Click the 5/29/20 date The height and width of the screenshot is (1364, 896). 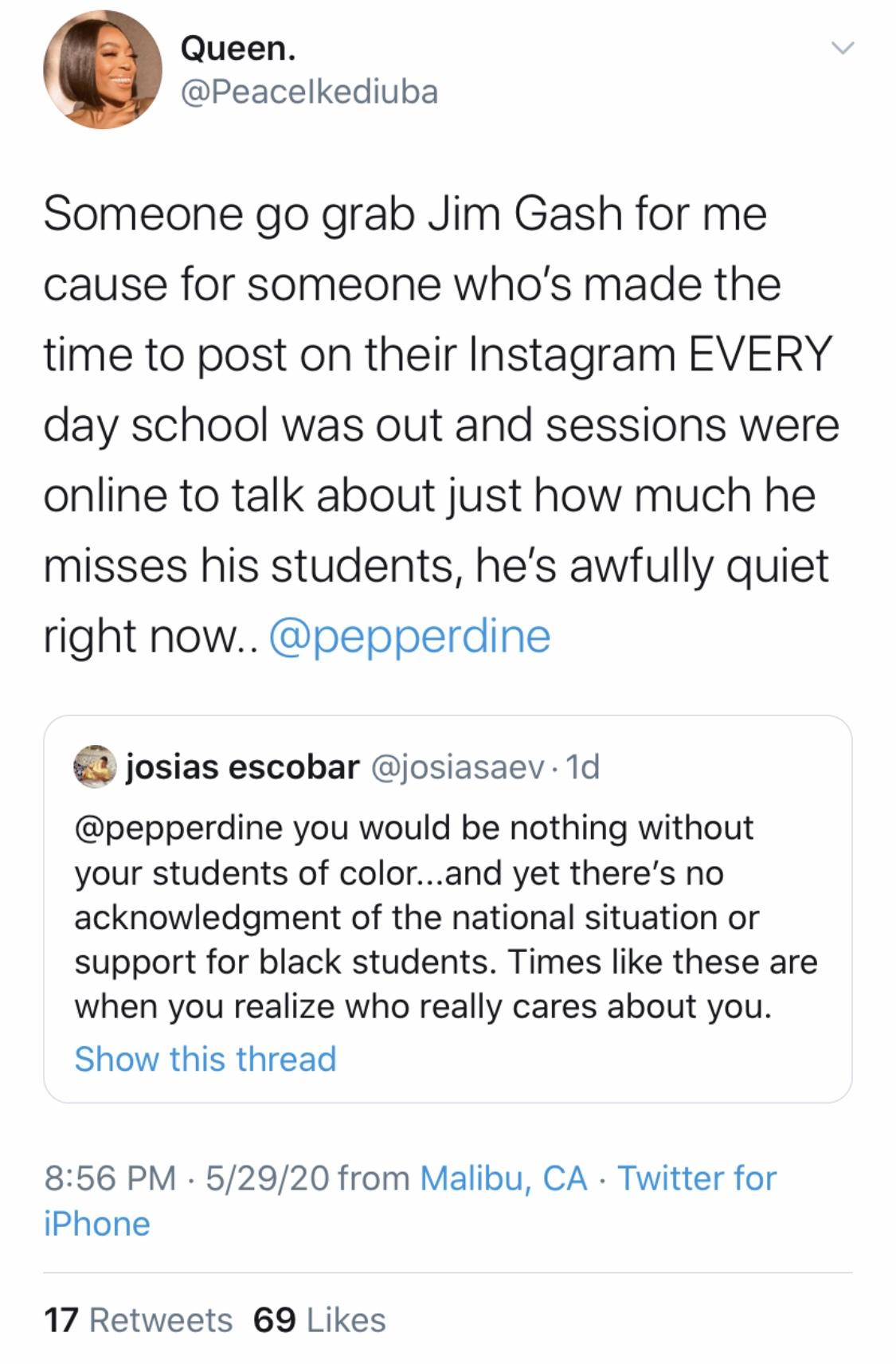coord(267,1178)
